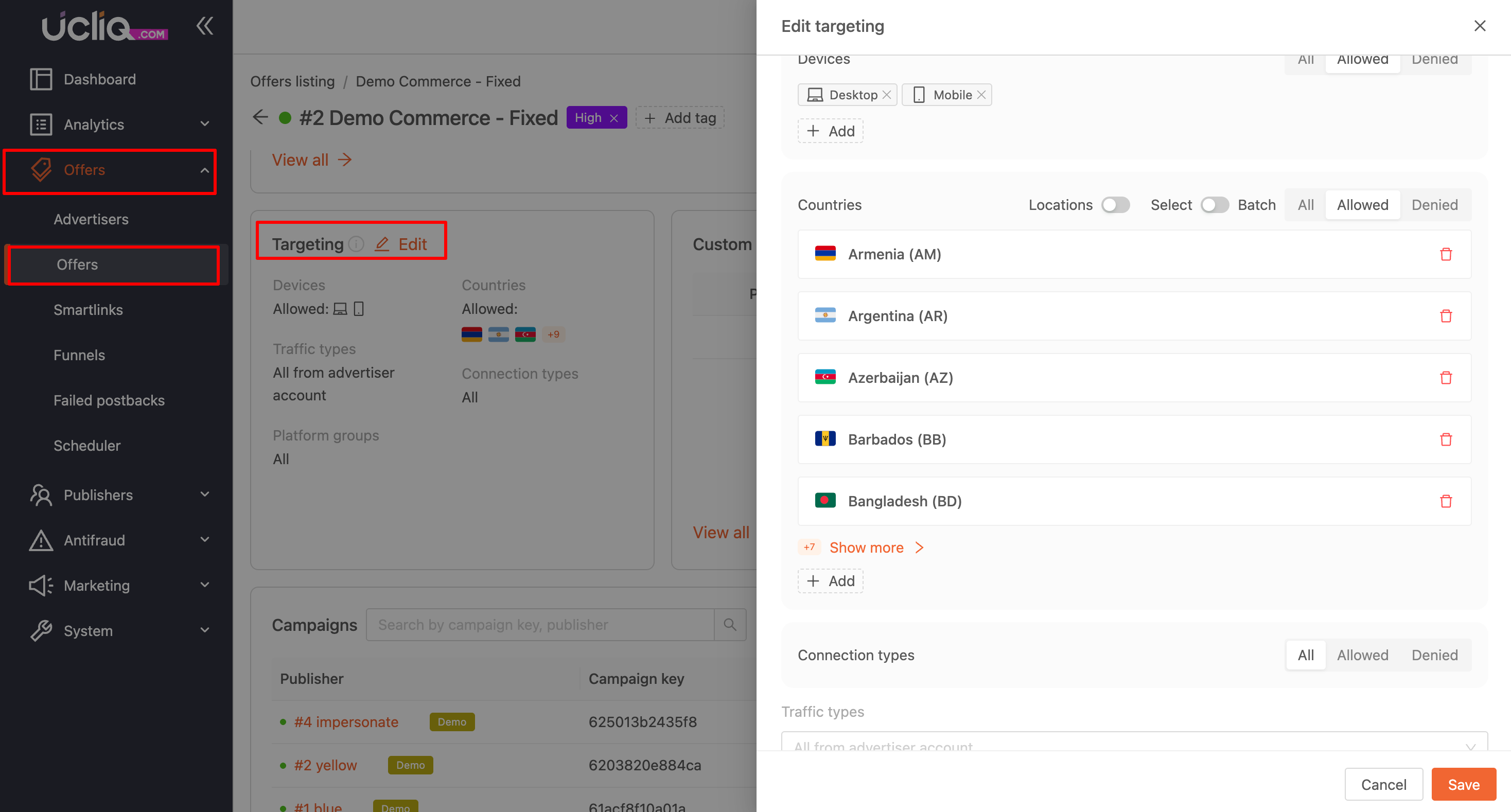Remove Bangladesh (BD) using trash icon
The width and height of the screenshot is (1511, 812).
[1445, 501]
